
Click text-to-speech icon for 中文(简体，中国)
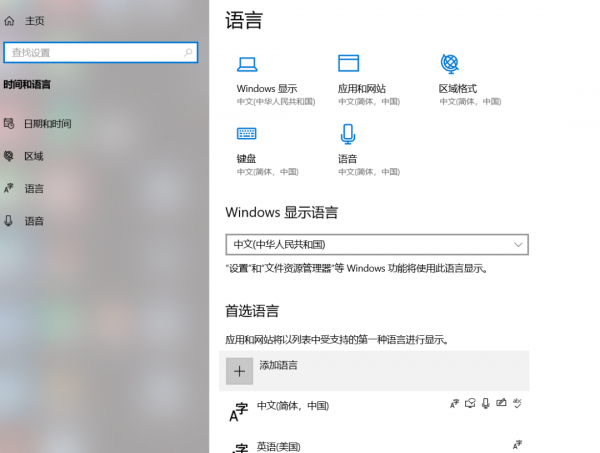(470, 403)
